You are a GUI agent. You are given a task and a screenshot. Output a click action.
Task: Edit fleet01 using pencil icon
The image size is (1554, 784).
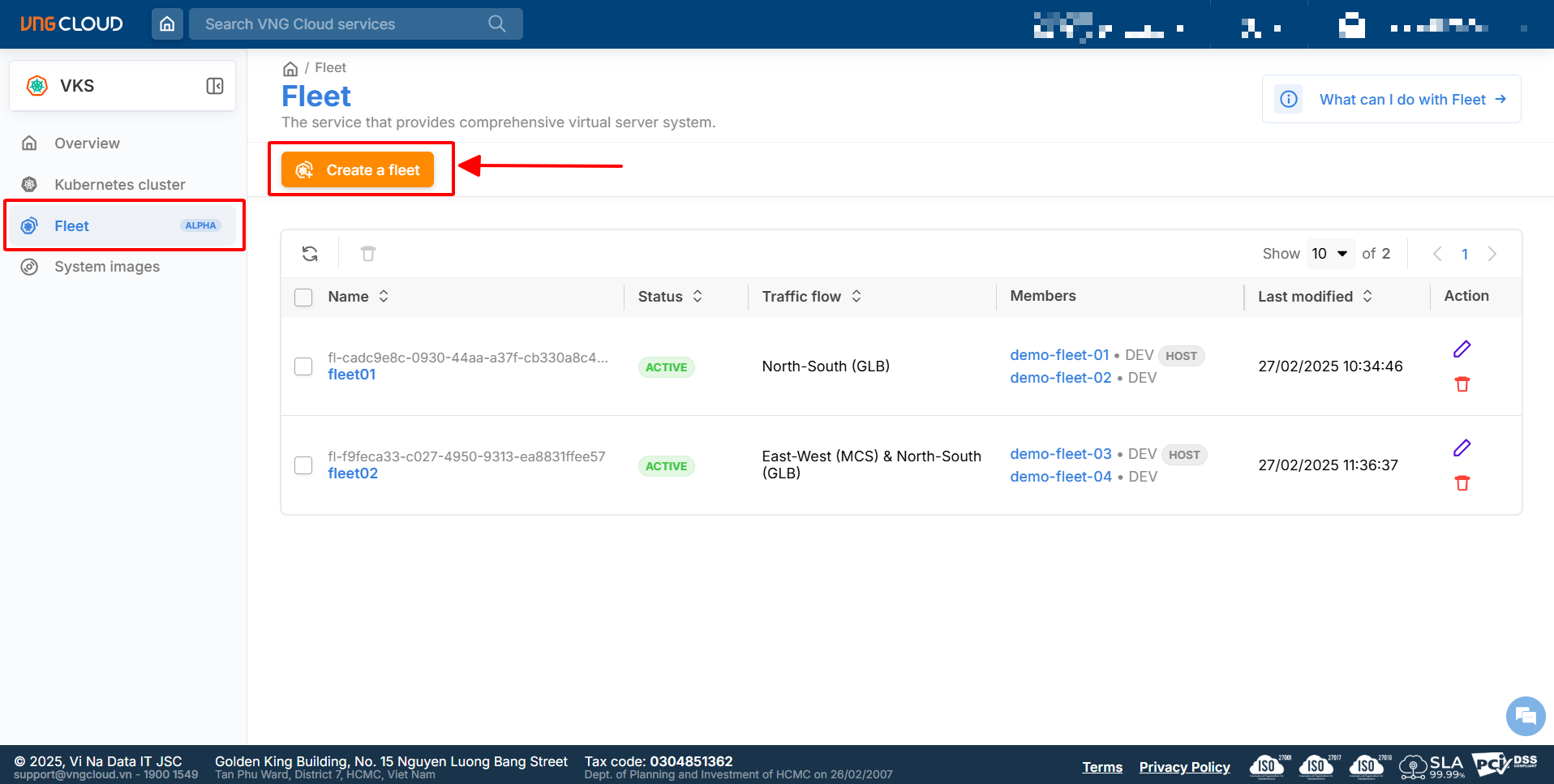pyautogui.click(x=1462, y=349)
